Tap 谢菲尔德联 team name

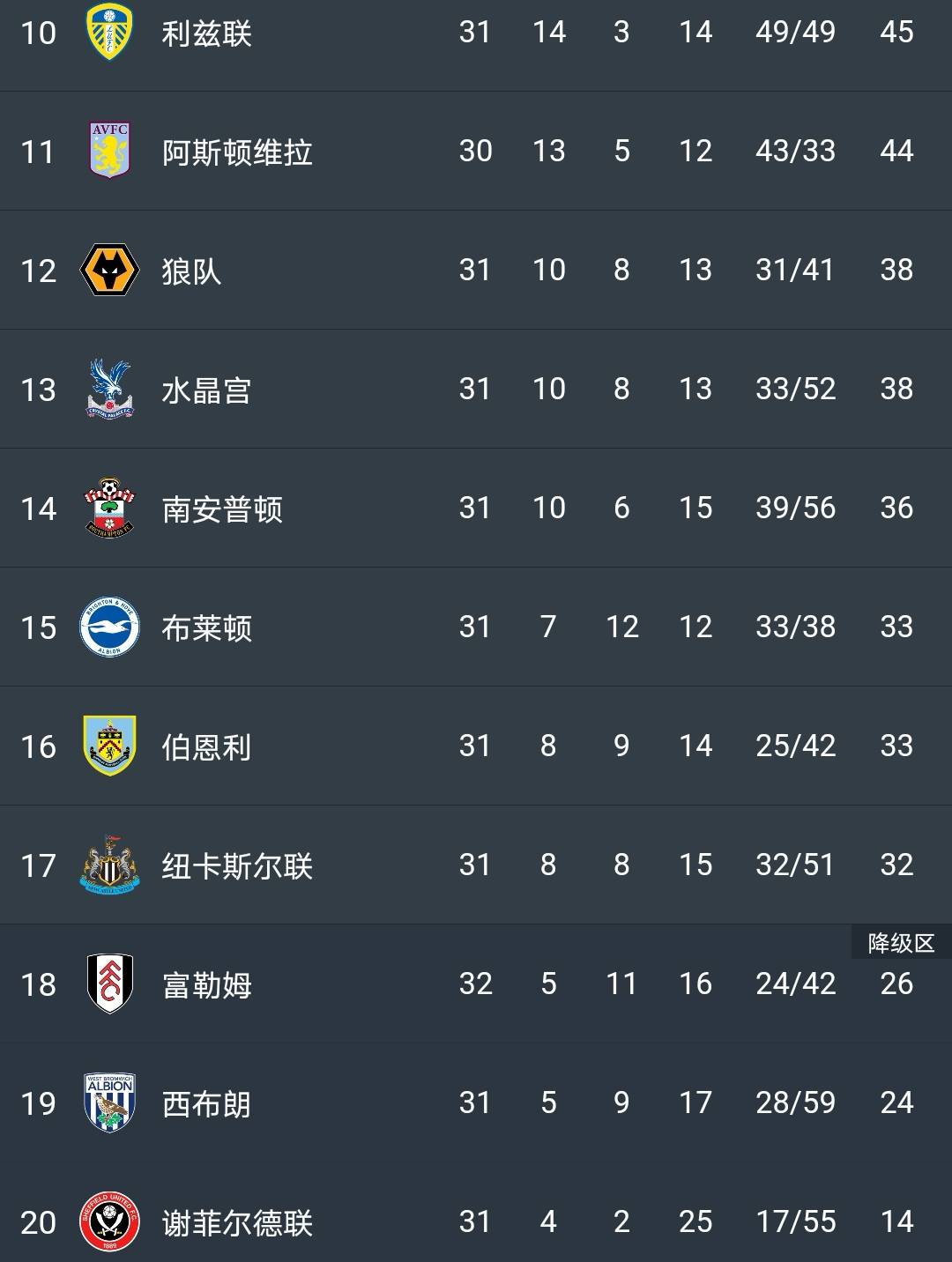coord(237,1223)
